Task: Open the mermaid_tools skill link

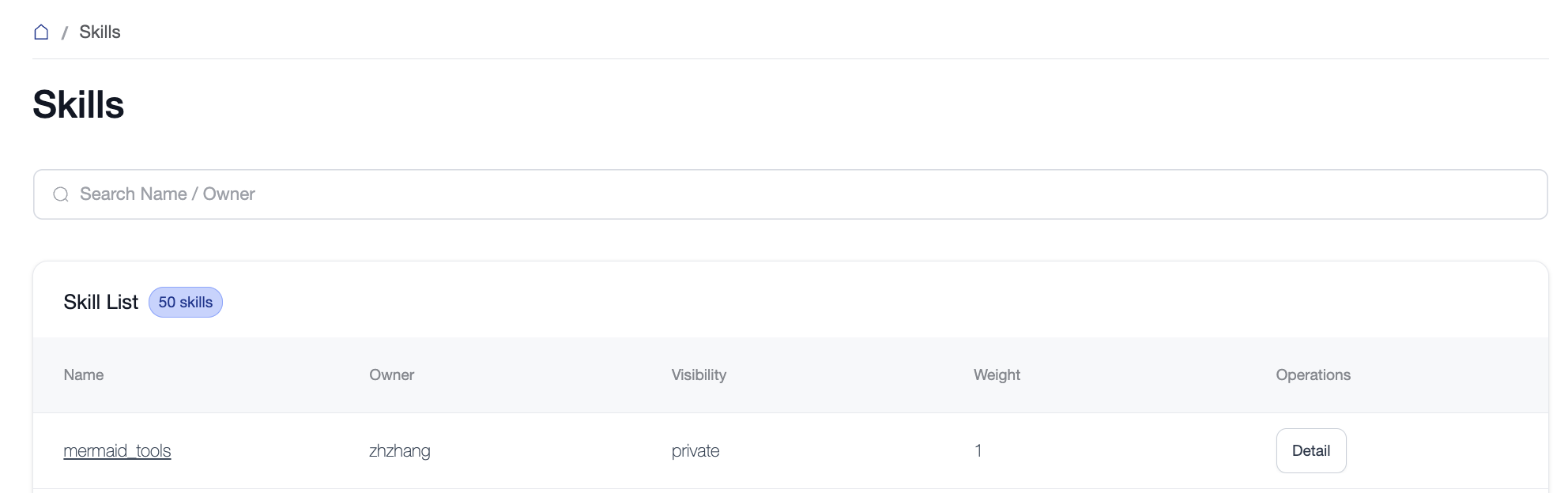Action: (117, 451)
